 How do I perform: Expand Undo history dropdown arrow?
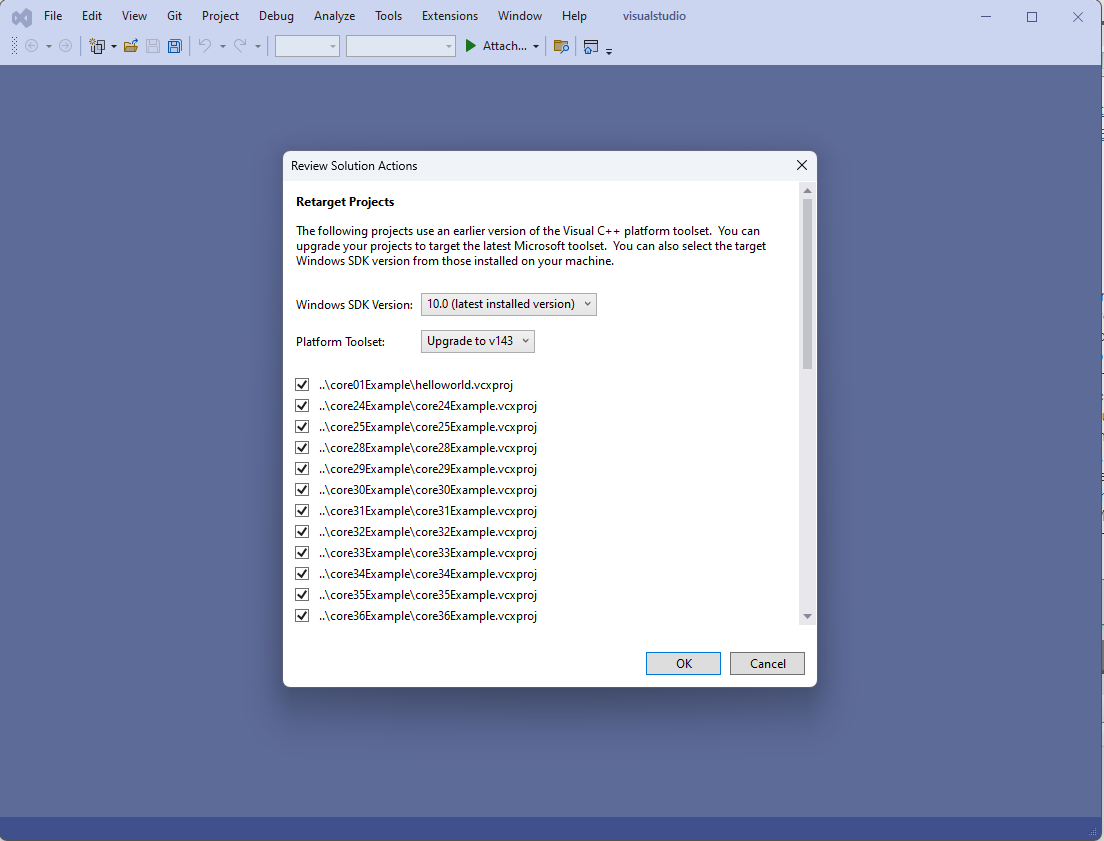tap(222, 46)
